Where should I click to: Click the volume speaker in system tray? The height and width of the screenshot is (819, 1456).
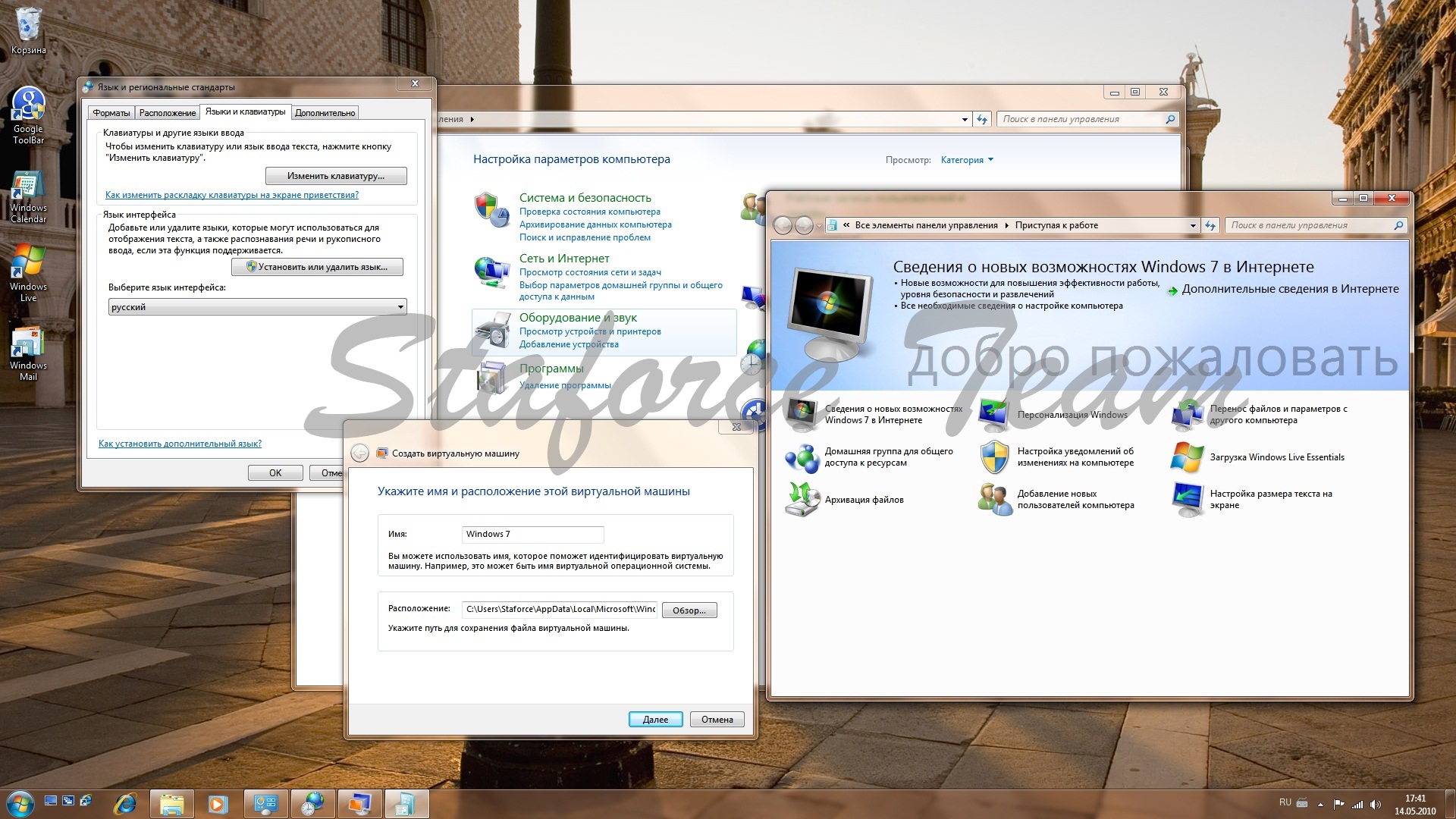click(x=1376, y=803)
